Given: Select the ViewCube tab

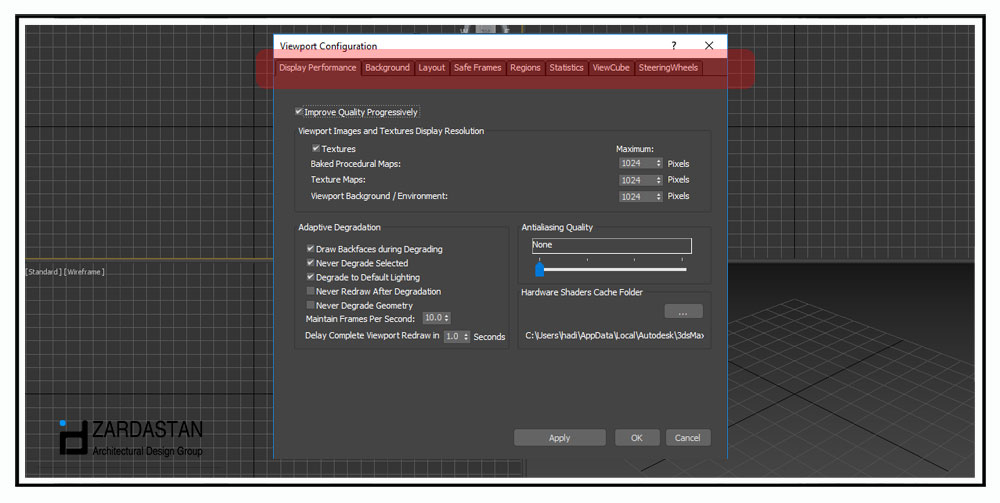Looking at the screenshot, I should pos(610,68).
